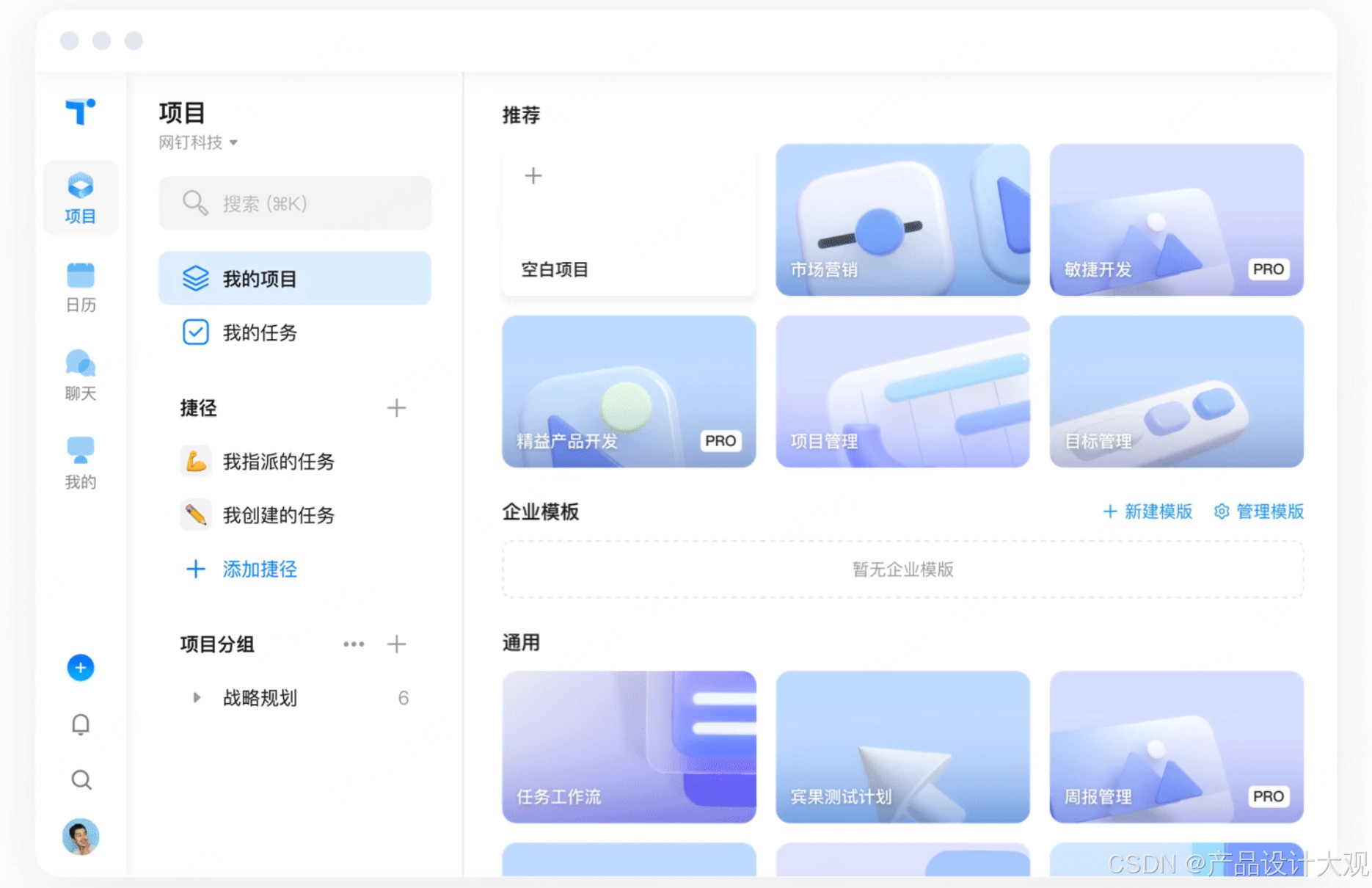This screenshot has width=1372, height=888.
Task: Click the plus next to 捷径
Action: [x=396, y=408]
